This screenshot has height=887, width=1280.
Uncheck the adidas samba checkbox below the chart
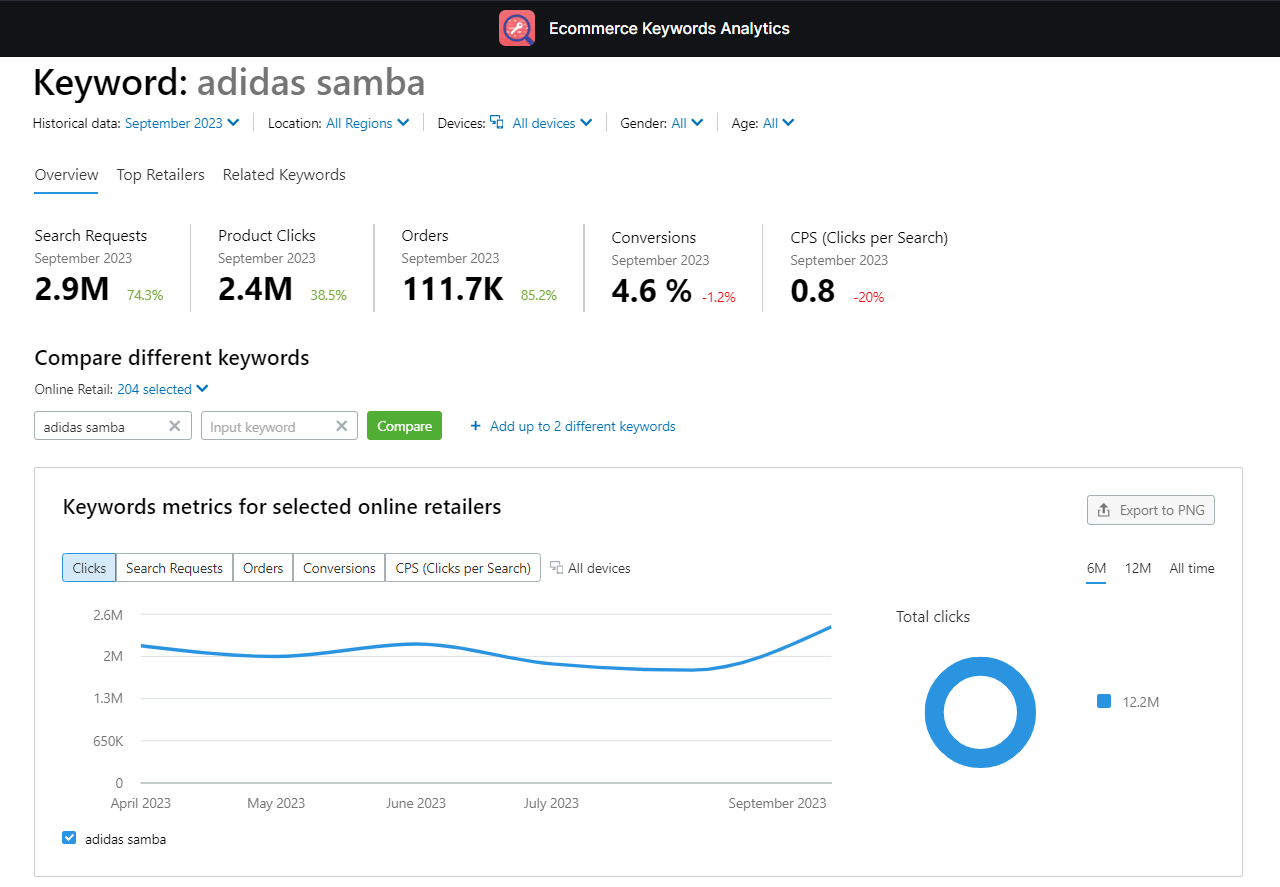point(69,839)
